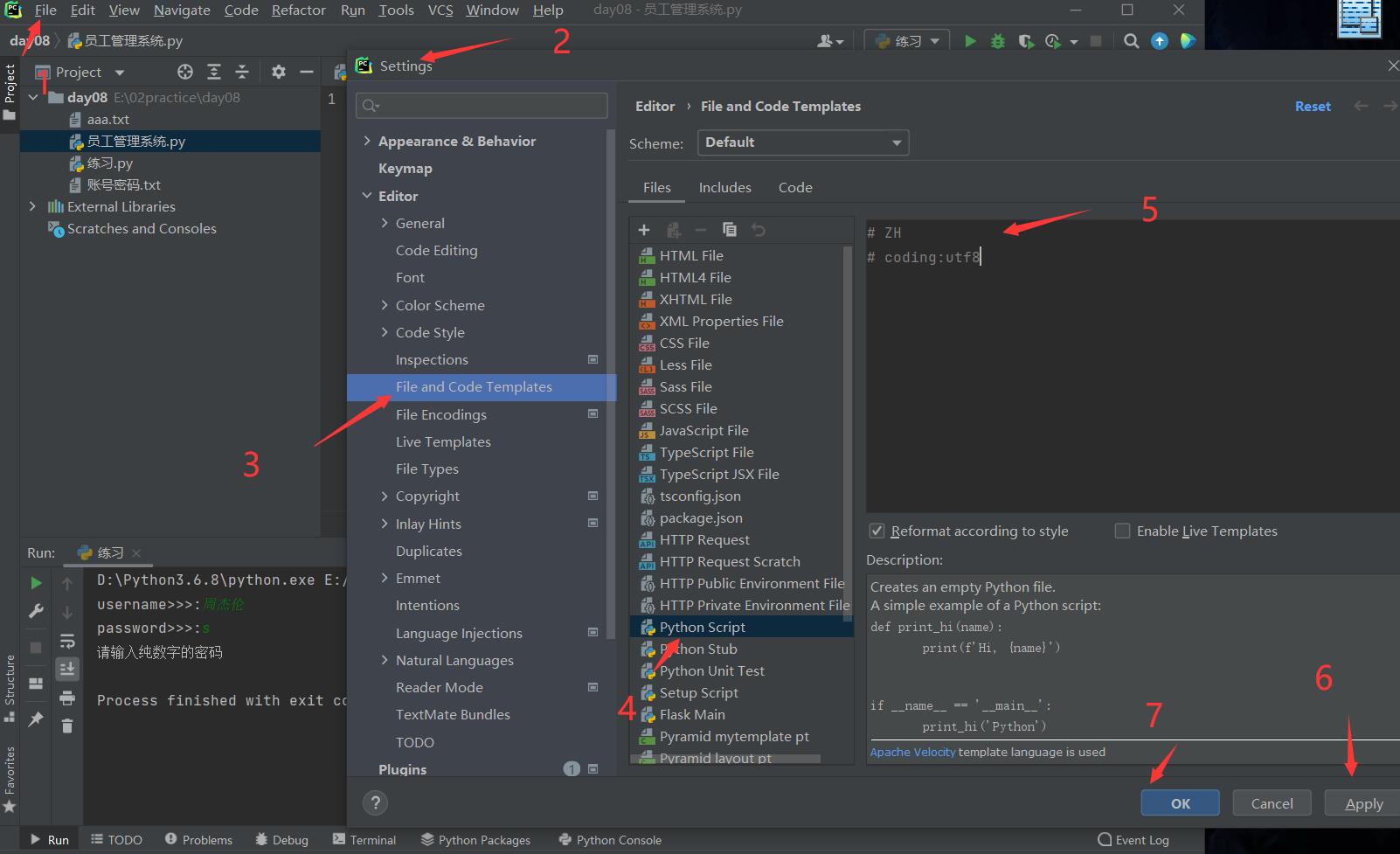Expand Copyright settings node
This screenshot has width=1400, height=854.
click(x=385, y=496)
